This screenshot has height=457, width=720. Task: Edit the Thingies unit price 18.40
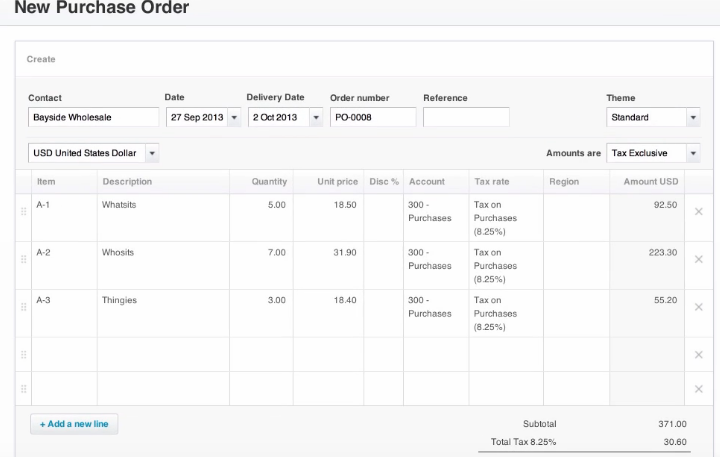328,313
